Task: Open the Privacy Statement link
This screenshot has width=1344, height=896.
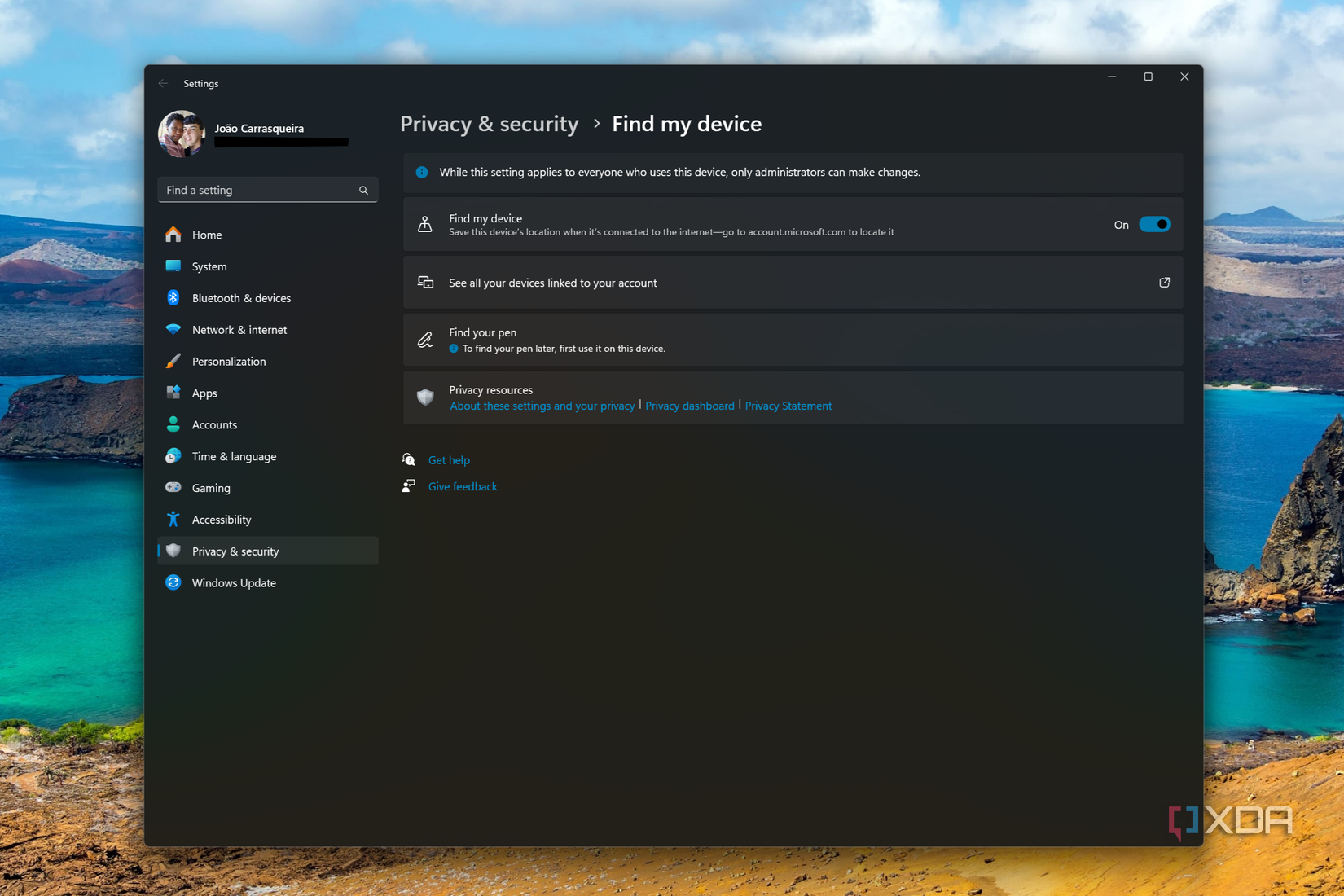Action: click(x=788, y=406)
